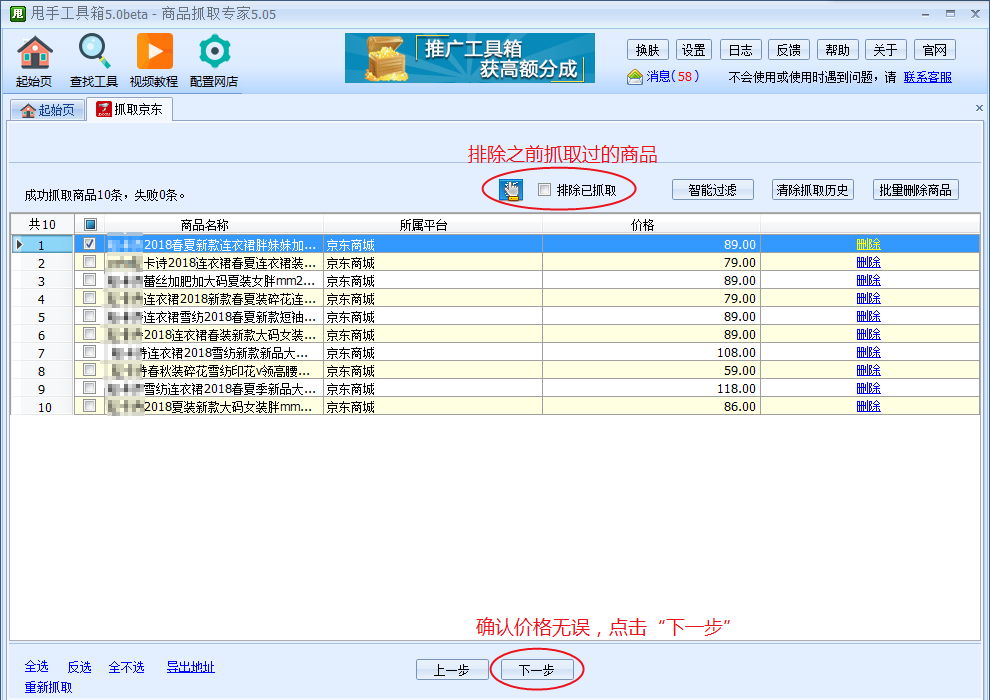This screenshot has height=700, width=990.
Task: Delete row 1 via 删除 link
Action: point(868,244)
